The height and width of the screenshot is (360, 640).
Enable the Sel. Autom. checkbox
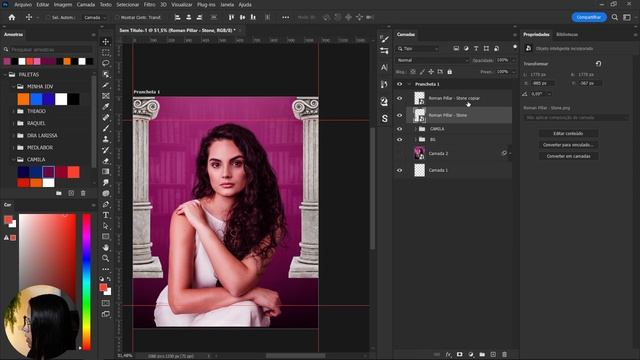[48, 18]
